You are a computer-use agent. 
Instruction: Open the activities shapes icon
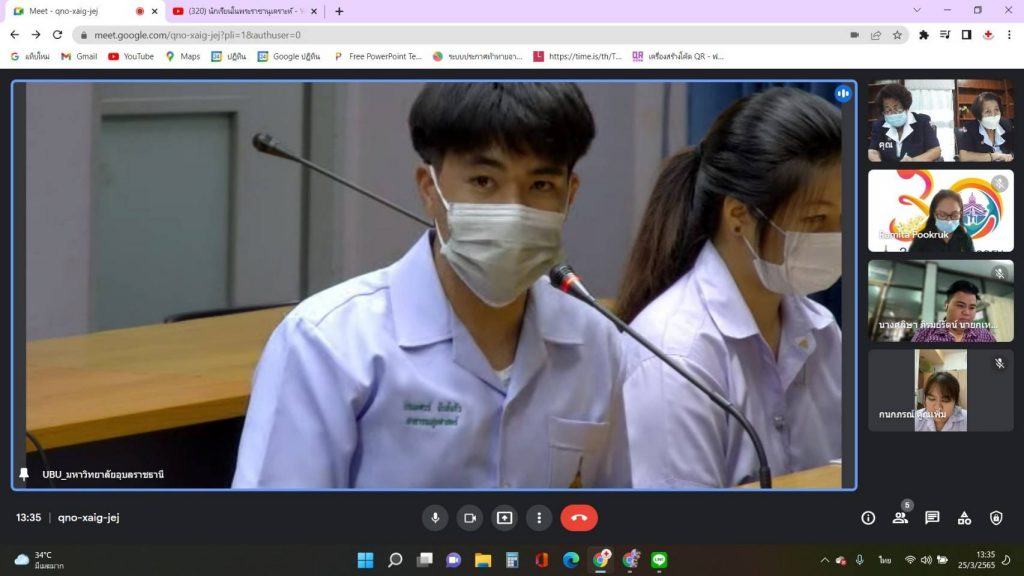(x=964, y=517)
